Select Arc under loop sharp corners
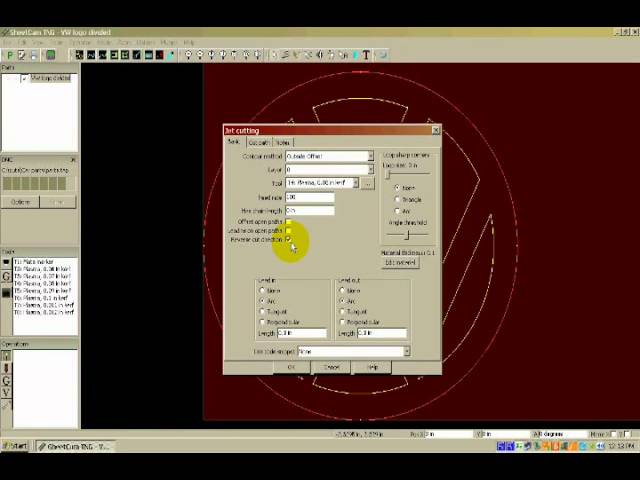 [397, 211]
